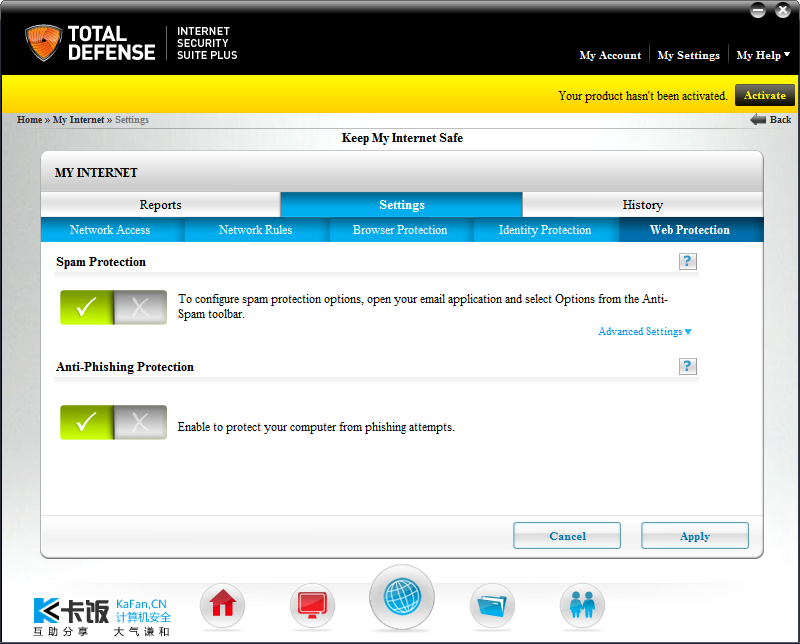The width and height of the screenshot is (800, 644).
Task: Select the globe internet dock icon
Action: (x=402, y=597)
